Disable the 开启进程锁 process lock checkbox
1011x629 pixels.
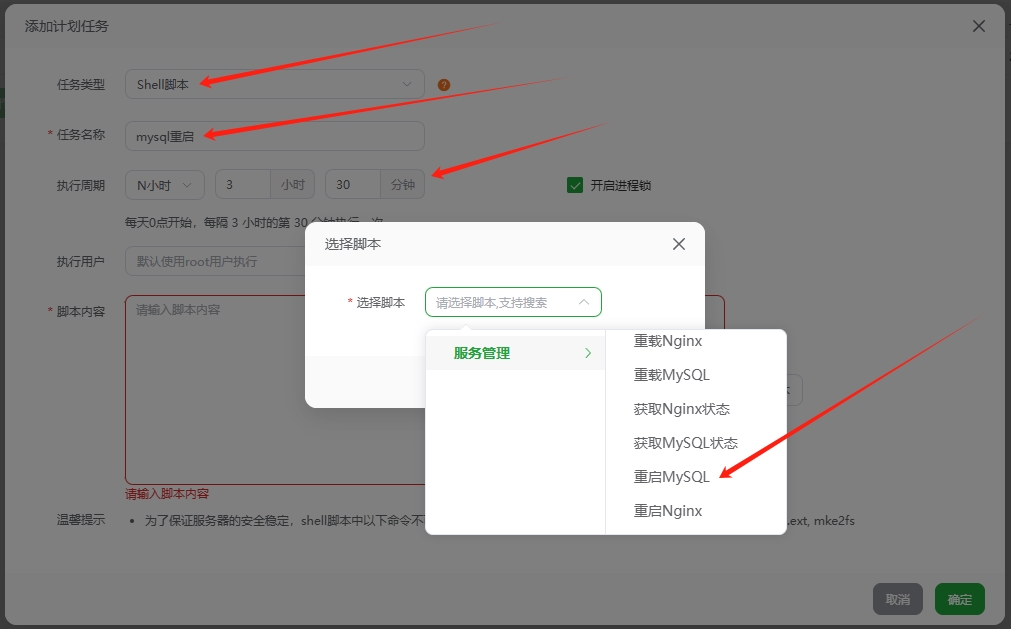click(x=575, y=184)
